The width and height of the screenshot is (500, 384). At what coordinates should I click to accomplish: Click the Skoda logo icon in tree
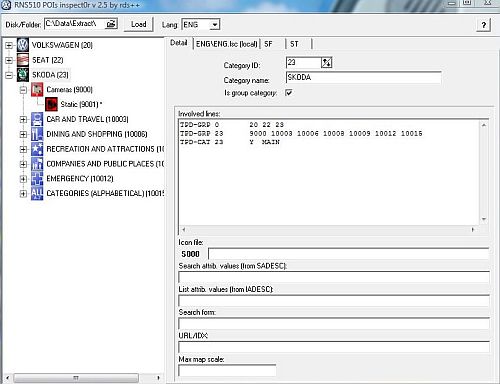(23, 75)
